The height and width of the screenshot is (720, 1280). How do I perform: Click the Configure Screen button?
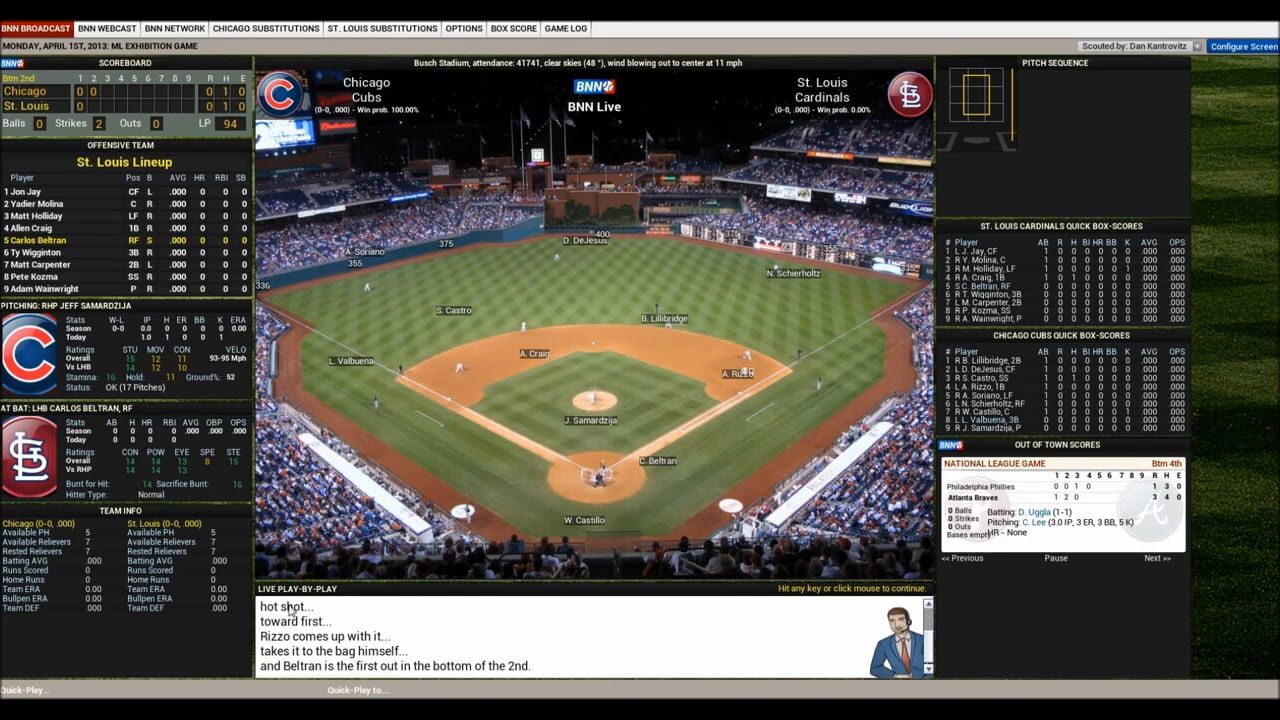pyautogui.click(x=1246, y=46)
